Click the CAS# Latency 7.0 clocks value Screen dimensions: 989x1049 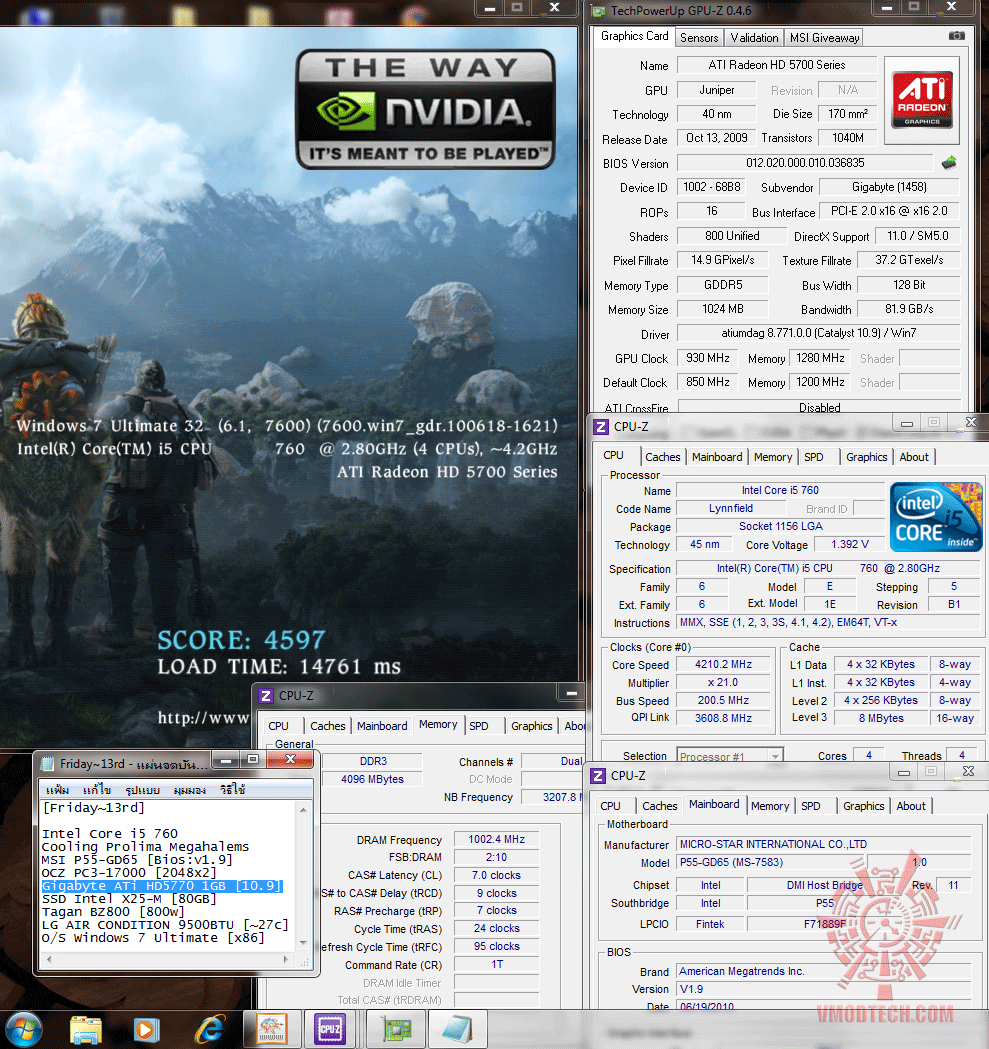(496, 875)
